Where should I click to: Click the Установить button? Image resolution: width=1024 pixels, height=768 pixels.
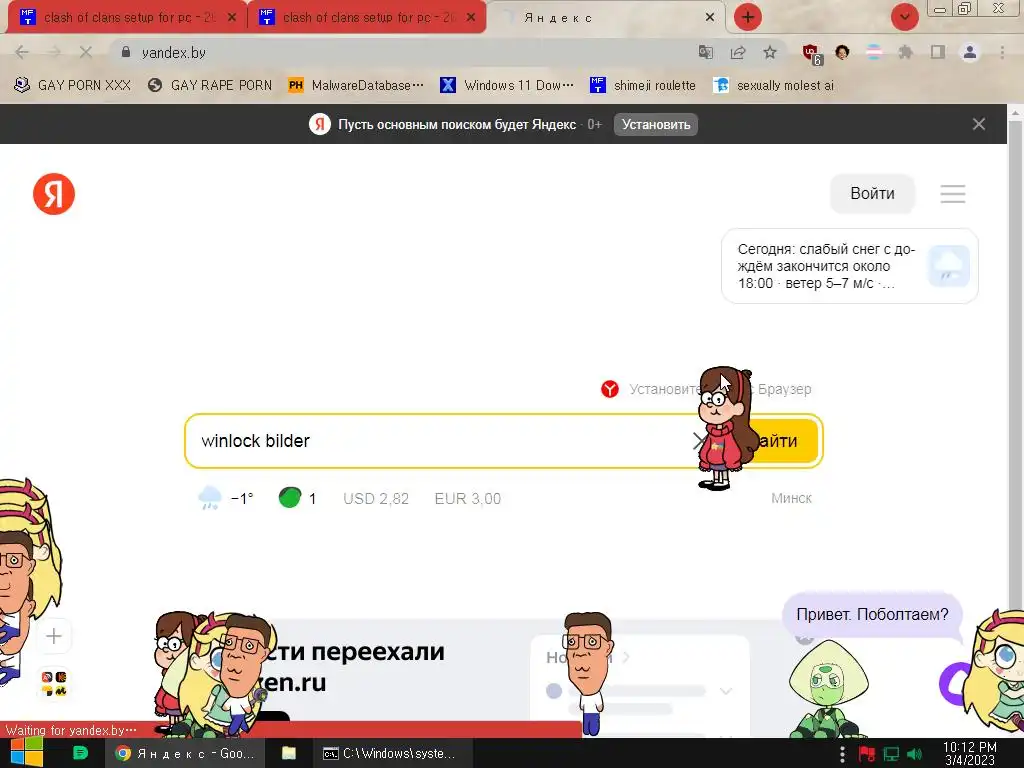656,124
